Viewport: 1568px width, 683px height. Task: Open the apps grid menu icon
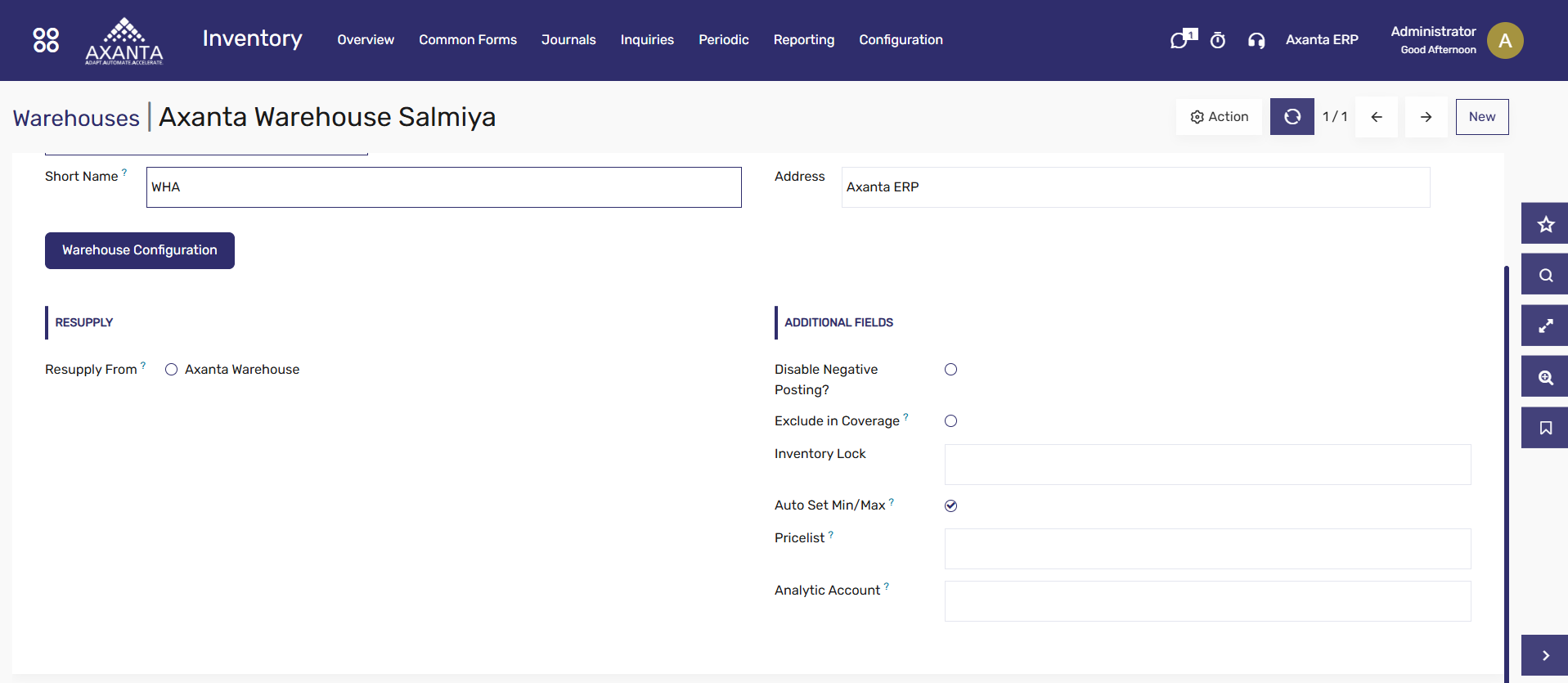pos(46,40)
